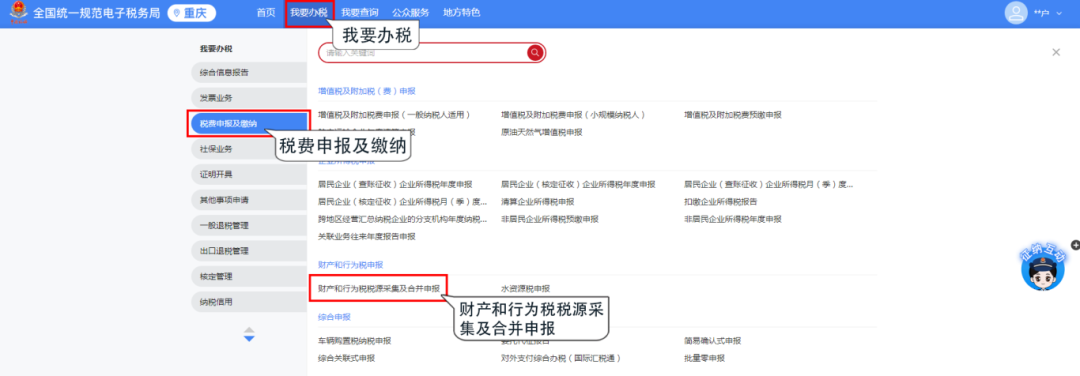Image resolution: width=1080 pixels, height=376 pixels.
Task: Click the 我要办税 sidebar heading
Action: pyautogui.click(x=216, y=49)
